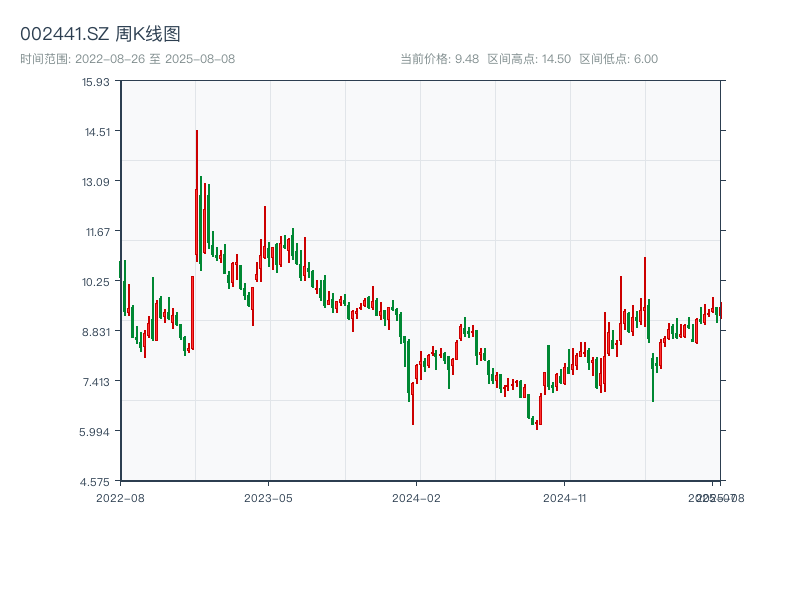Click the 区间高点 14.50 label

tap(529, 59)
